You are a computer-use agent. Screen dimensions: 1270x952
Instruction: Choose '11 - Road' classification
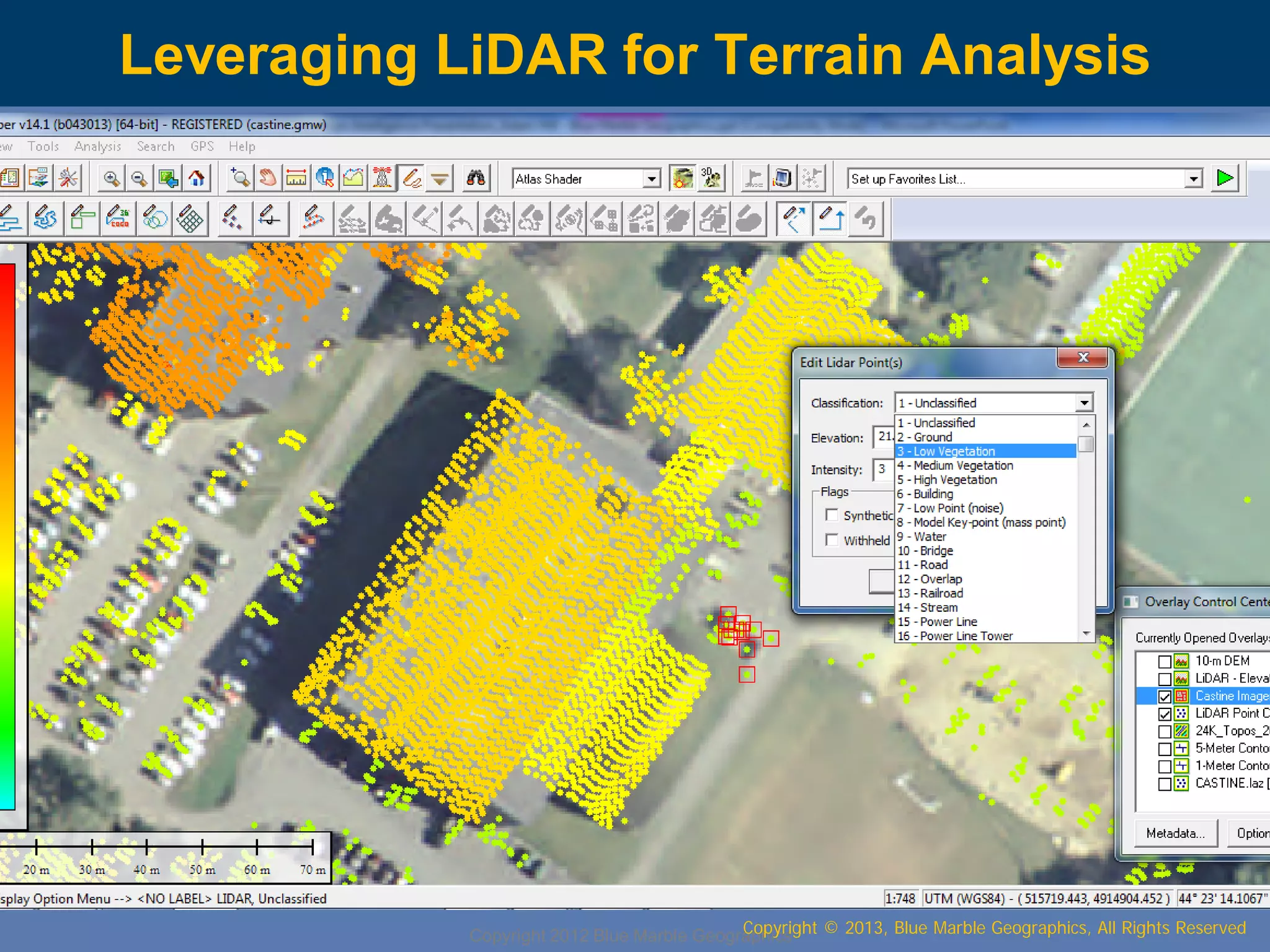pyautogui.click(x=986, y=565)
